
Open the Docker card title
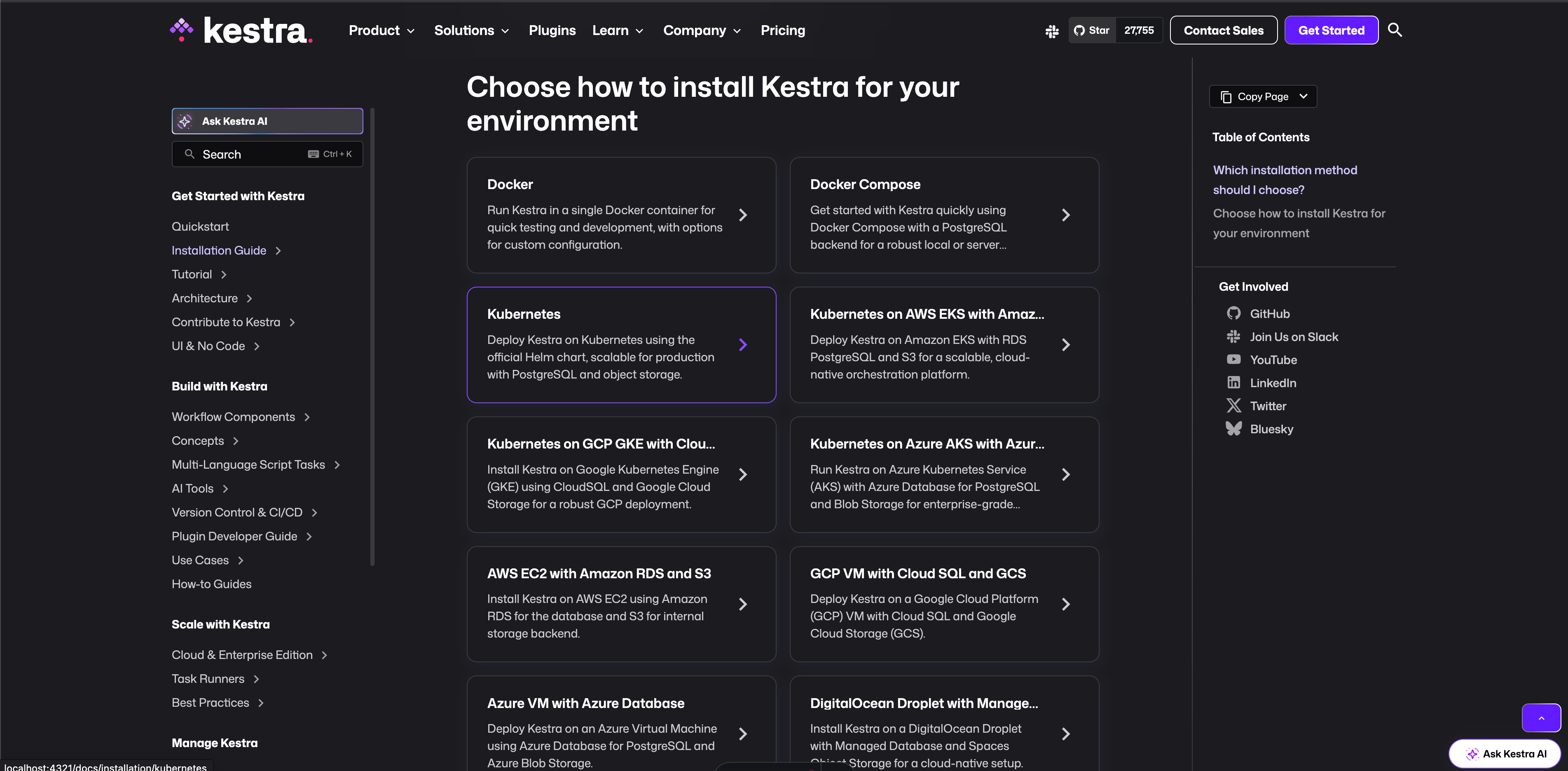pos(510,185)
